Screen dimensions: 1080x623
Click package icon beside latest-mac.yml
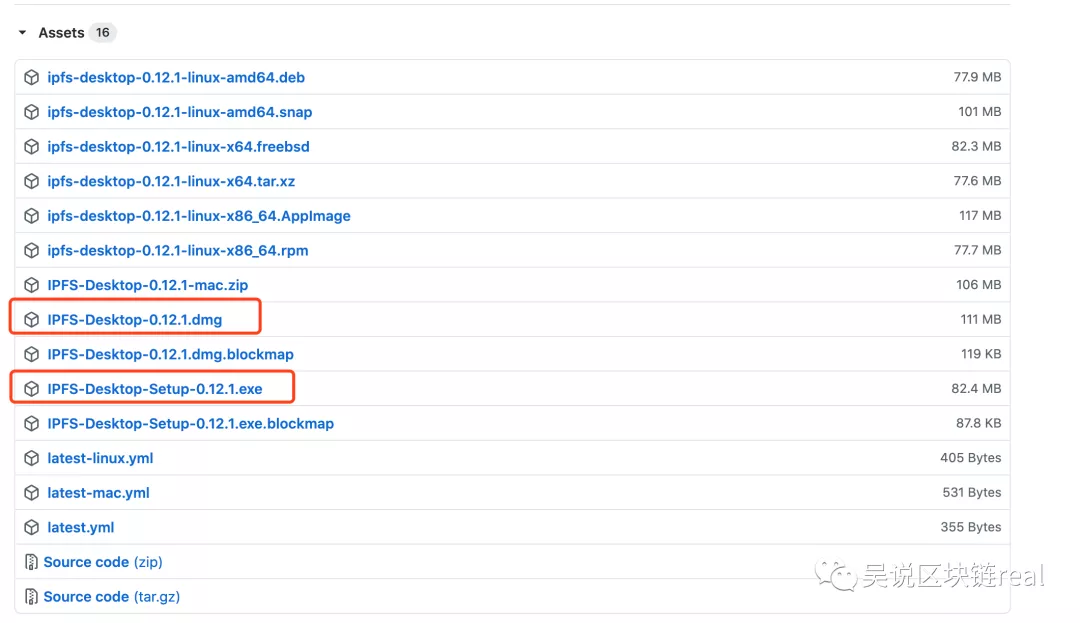(x=32, y=493)
